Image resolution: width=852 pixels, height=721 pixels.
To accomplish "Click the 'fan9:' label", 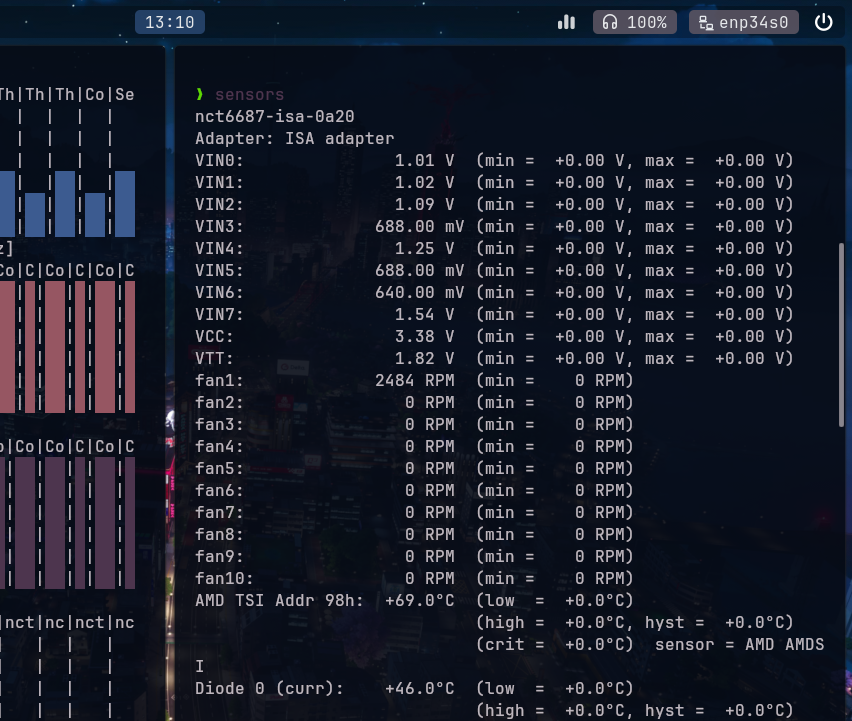I will [219, 556].
